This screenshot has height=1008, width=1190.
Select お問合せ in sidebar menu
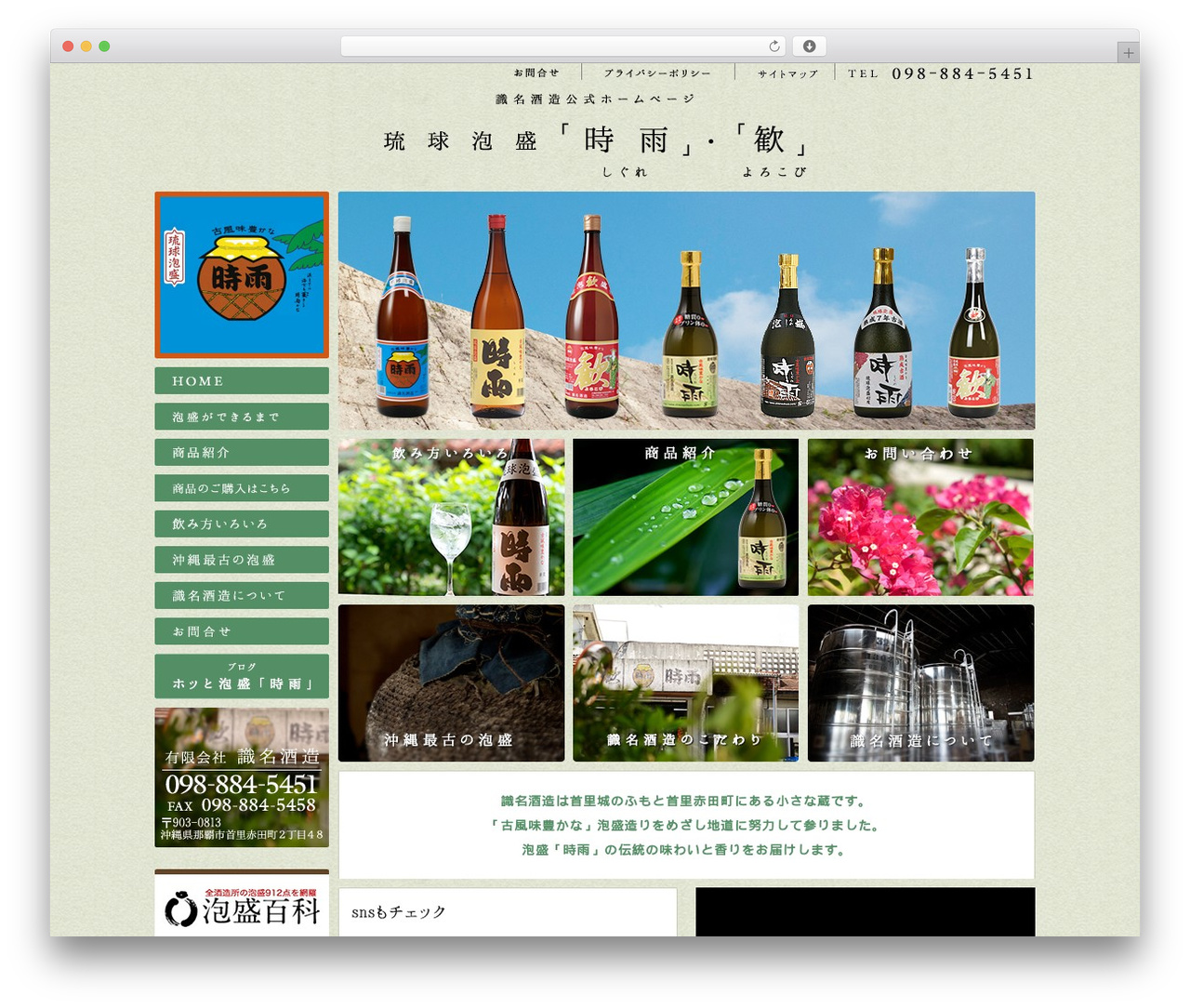tap(242, 631)
